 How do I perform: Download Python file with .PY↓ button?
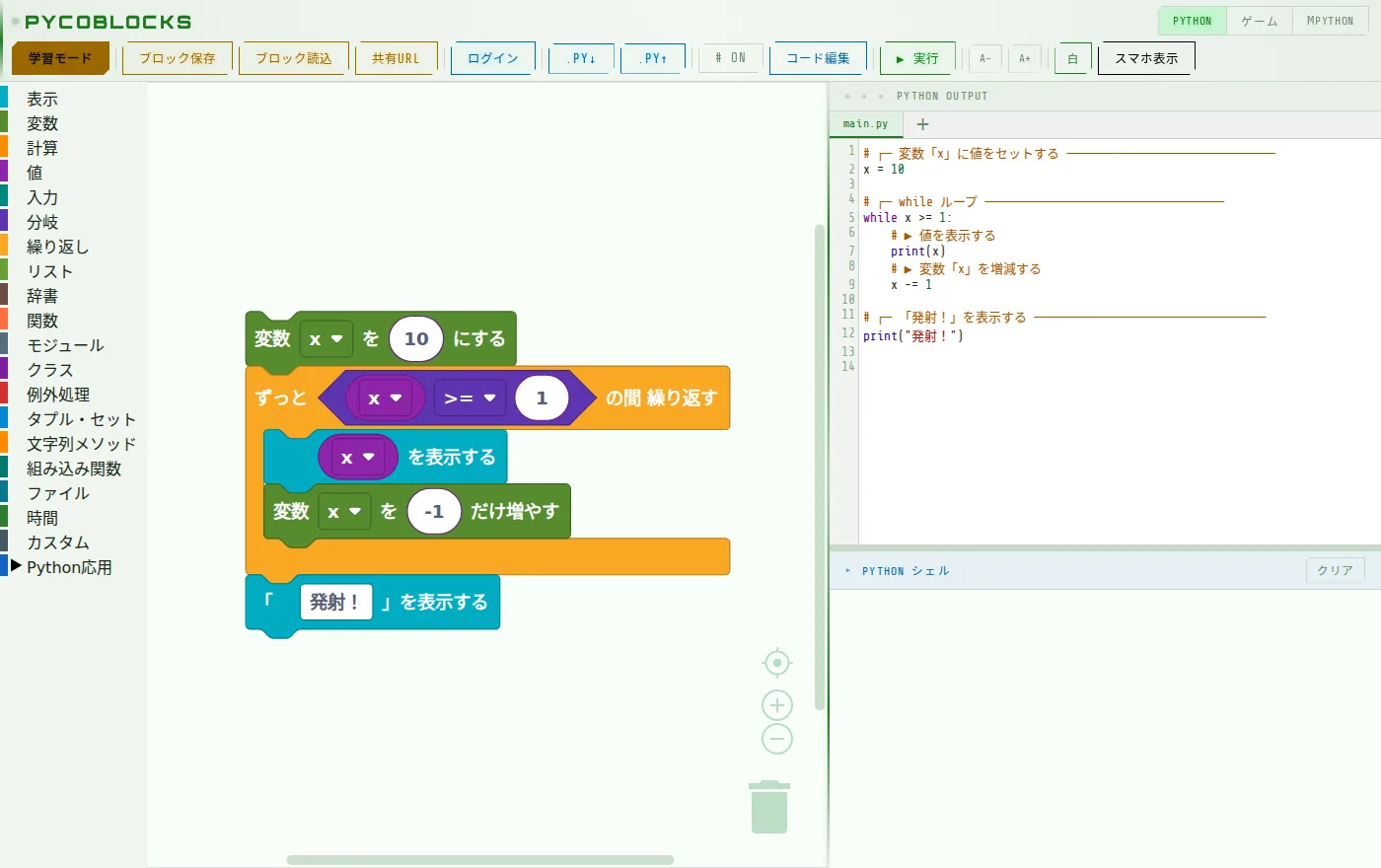pos(581,58)
